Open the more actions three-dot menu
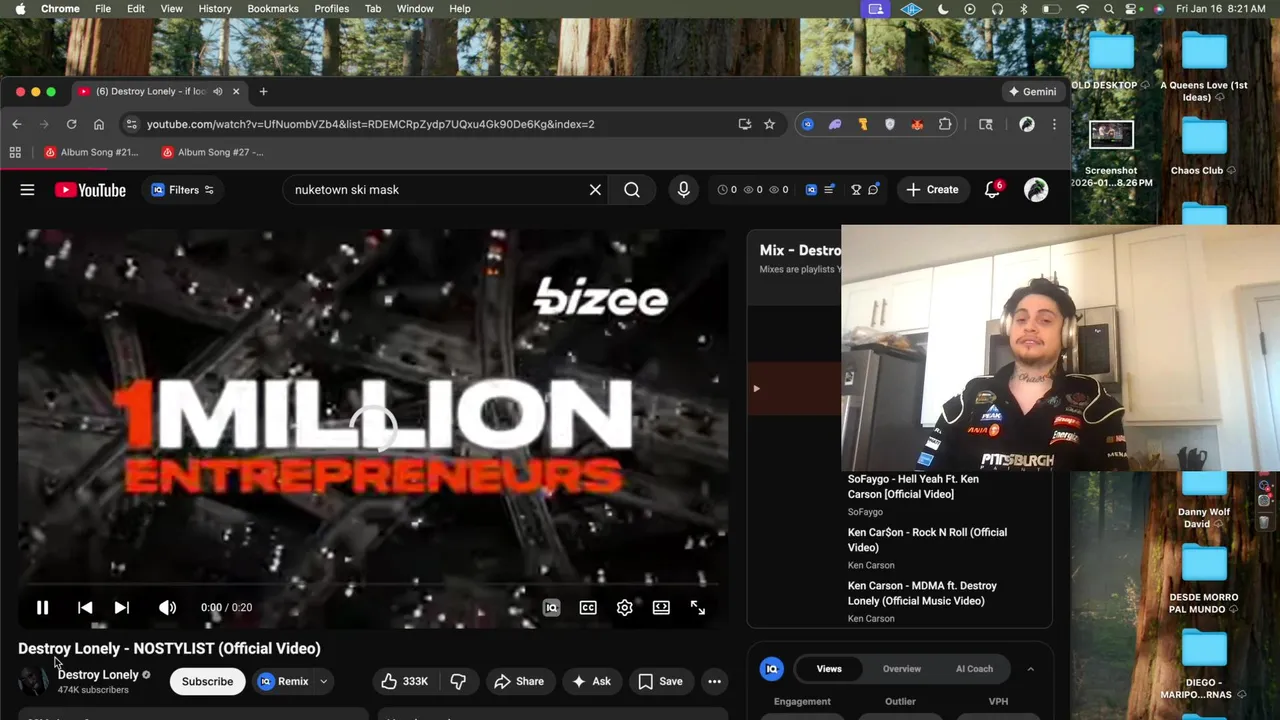The width and height of the screenshot is (1280, 720). pos(714,681)
